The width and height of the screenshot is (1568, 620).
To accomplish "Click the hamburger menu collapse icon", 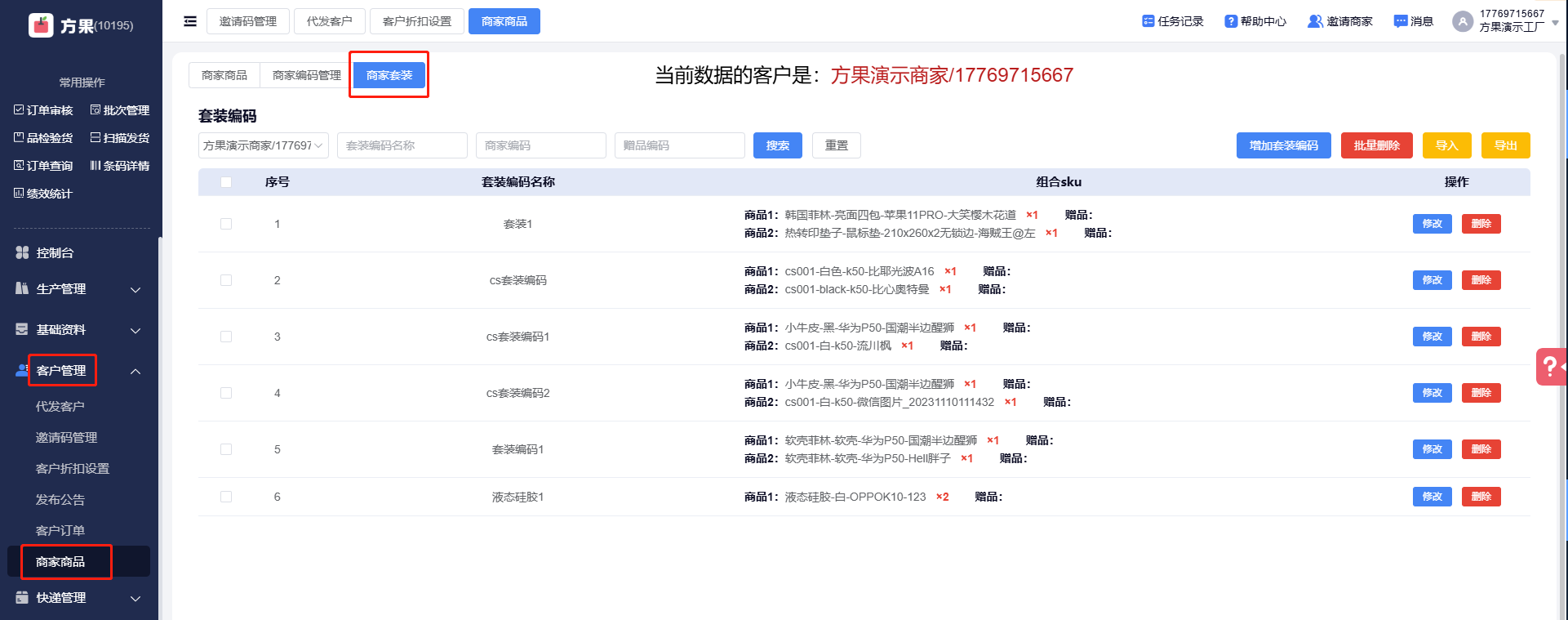I will tap(190, 21).
